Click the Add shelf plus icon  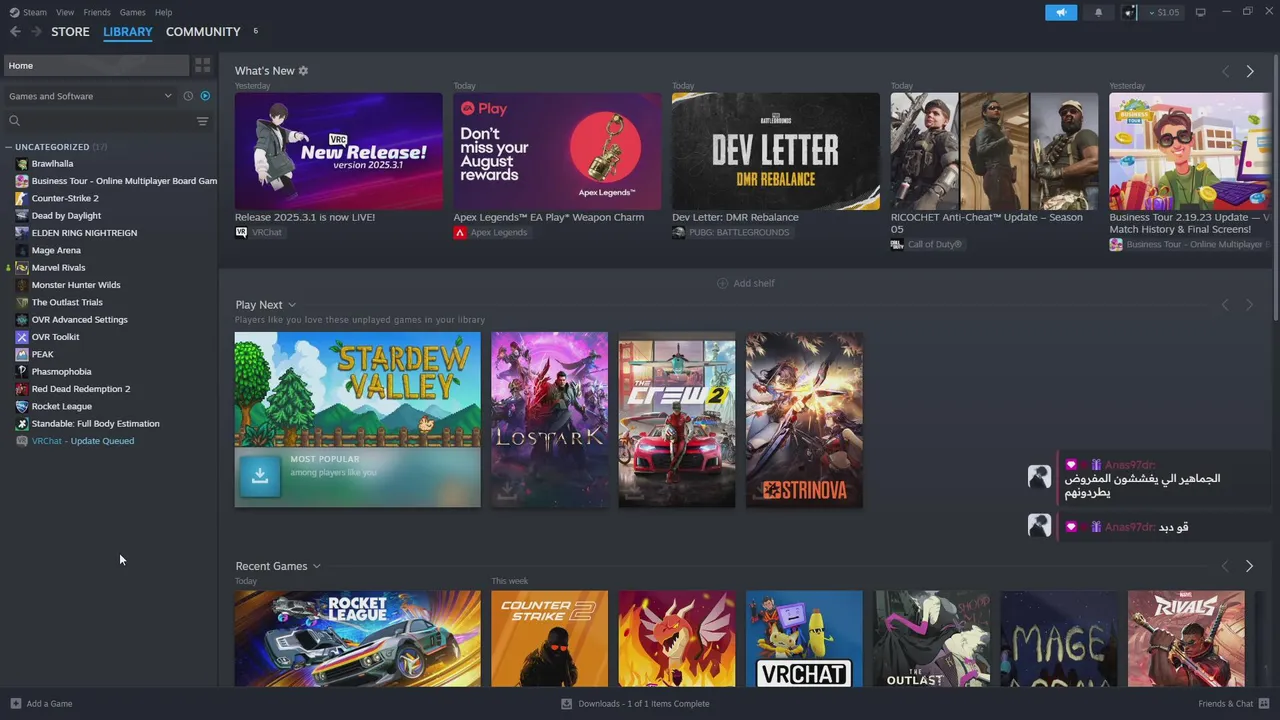click(723, 283)
